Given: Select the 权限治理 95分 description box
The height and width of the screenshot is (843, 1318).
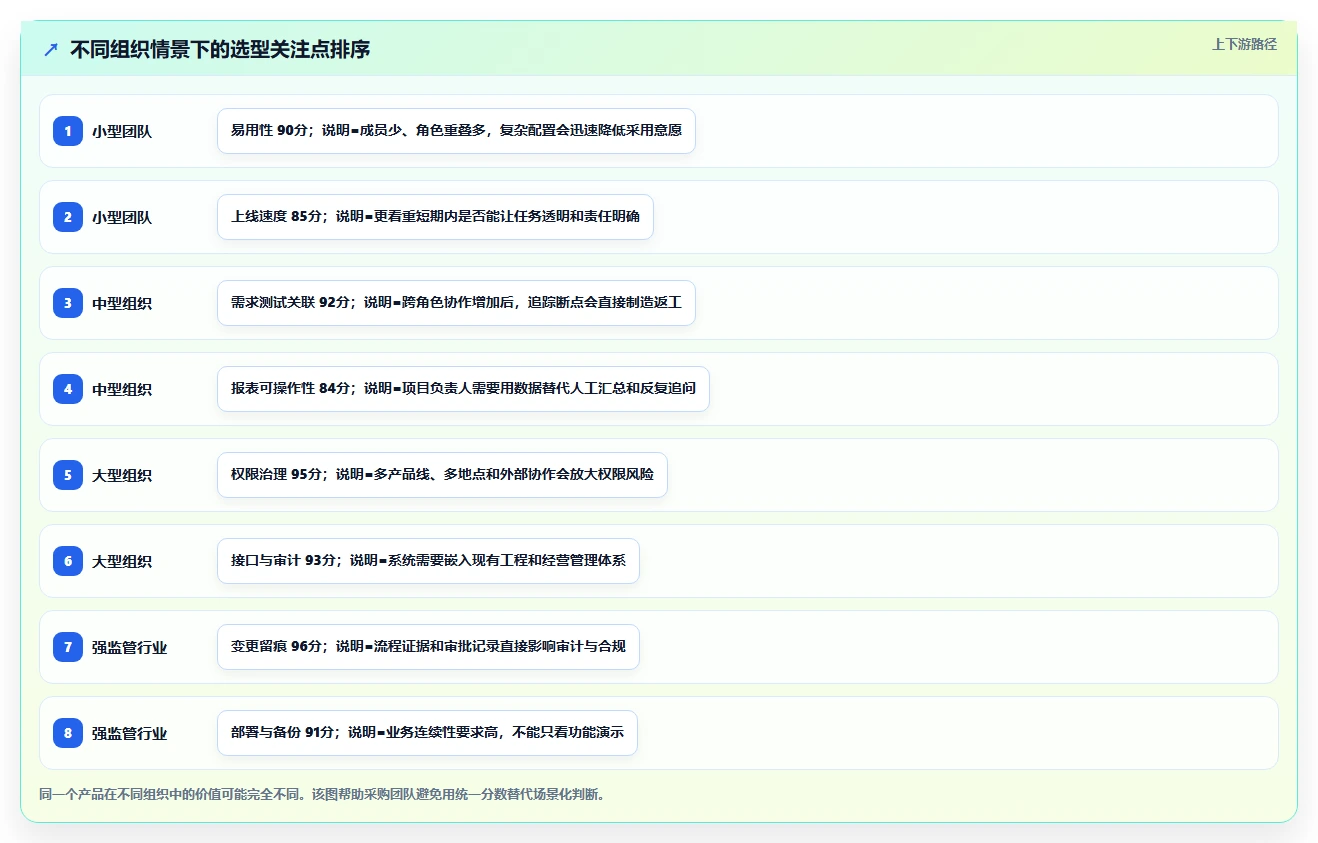Looking at the screenshot, I should click(x=442, y=475).
